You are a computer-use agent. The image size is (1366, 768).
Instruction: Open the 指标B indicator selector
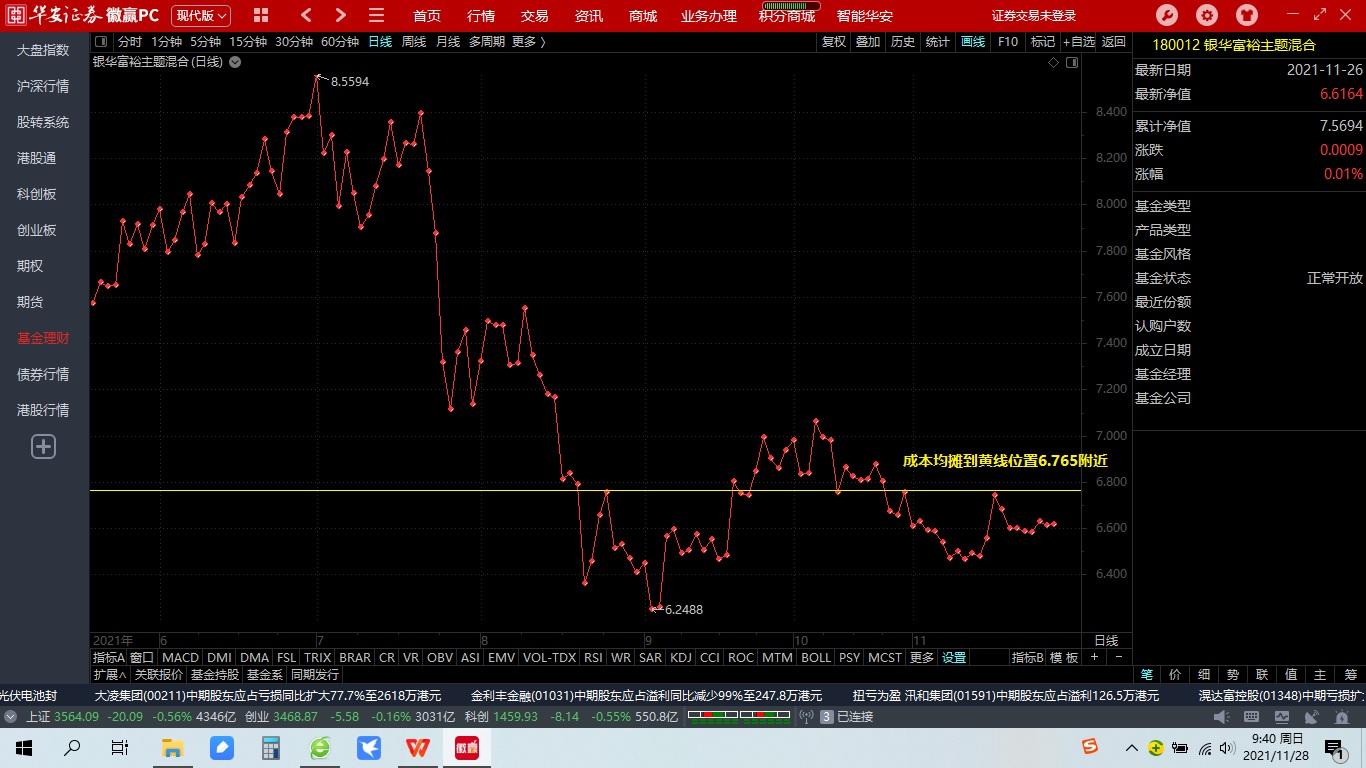coord(1027,657)
